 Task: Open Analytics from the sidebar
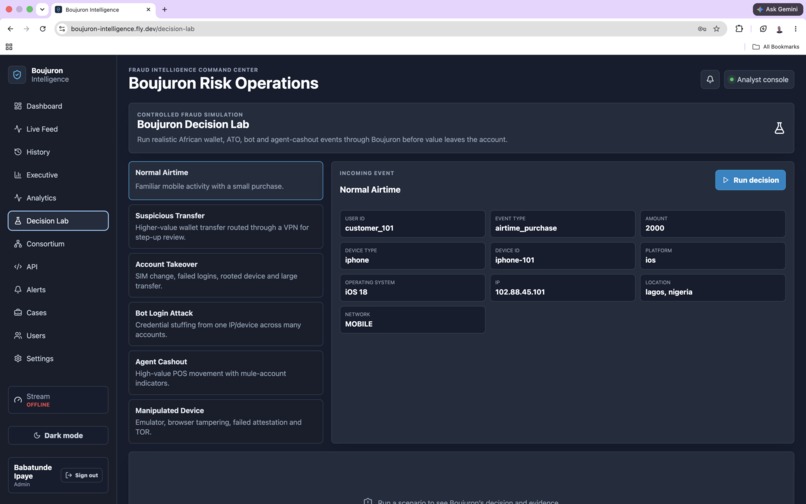[58, 198]
